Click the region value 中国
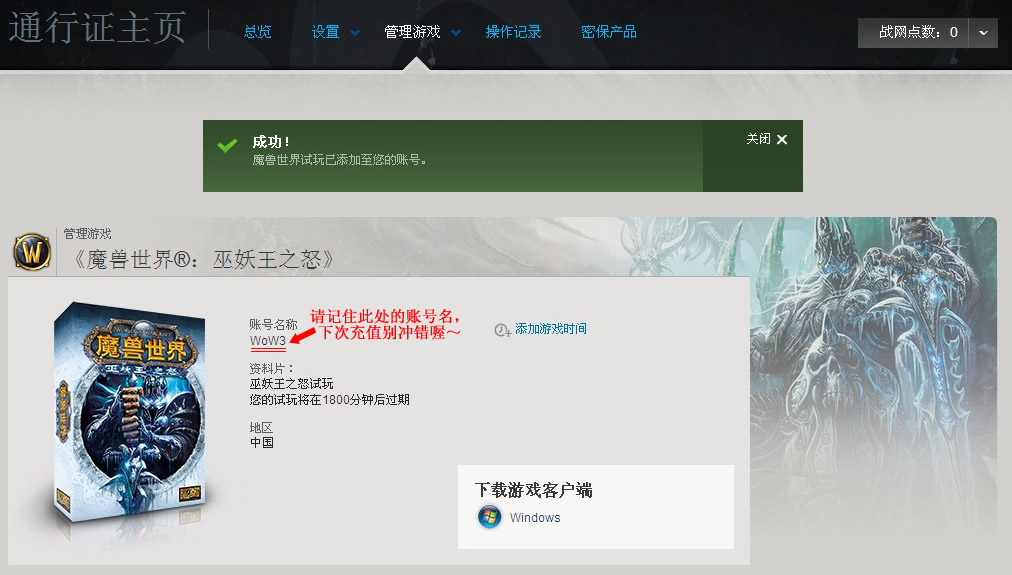The width and height of the screenshot is (1012, 575). [262, 443]
